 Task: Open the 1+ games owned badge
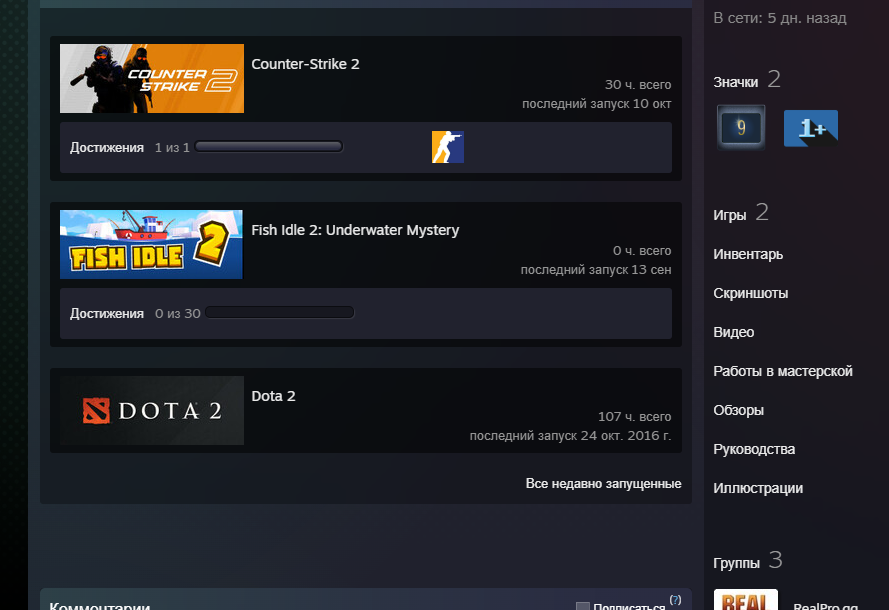(x=810, y=128)
